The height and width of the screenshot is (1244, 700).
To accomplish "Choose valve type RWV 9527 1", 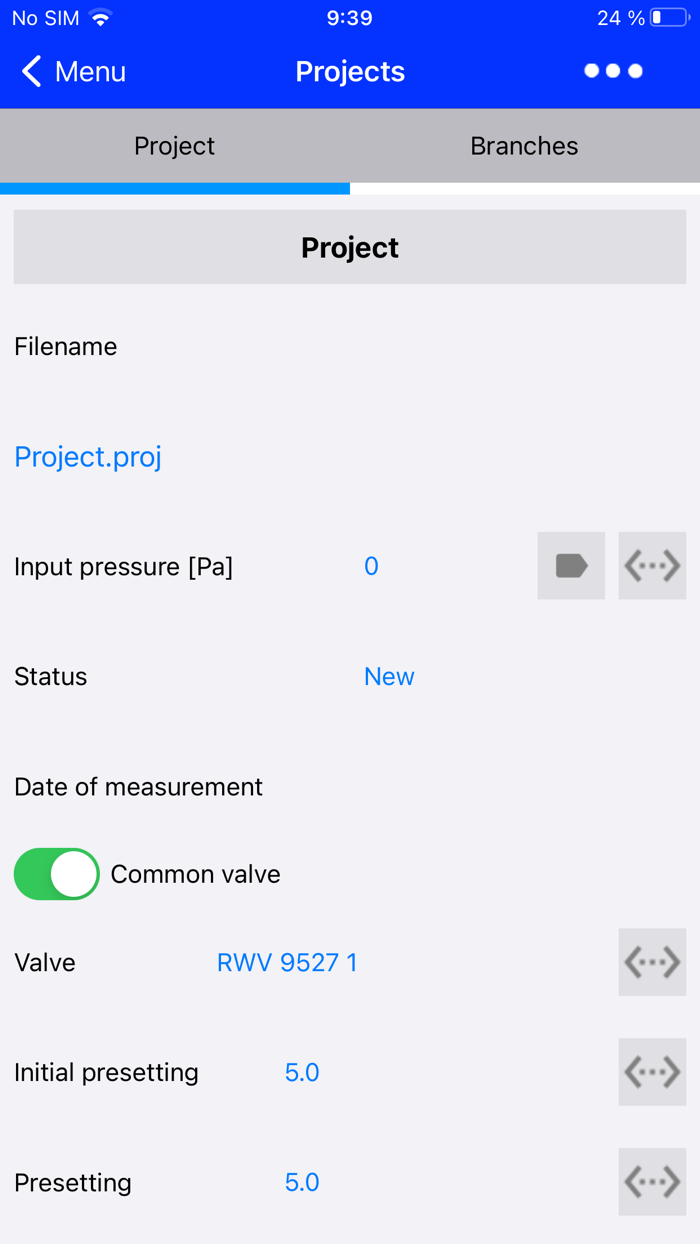I will click(x=287, y=962).
